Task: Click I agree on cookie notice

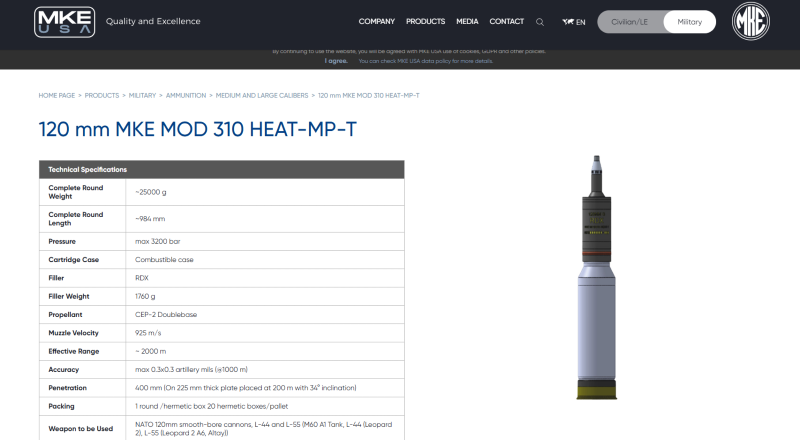Action: click(x=336, y=61)
